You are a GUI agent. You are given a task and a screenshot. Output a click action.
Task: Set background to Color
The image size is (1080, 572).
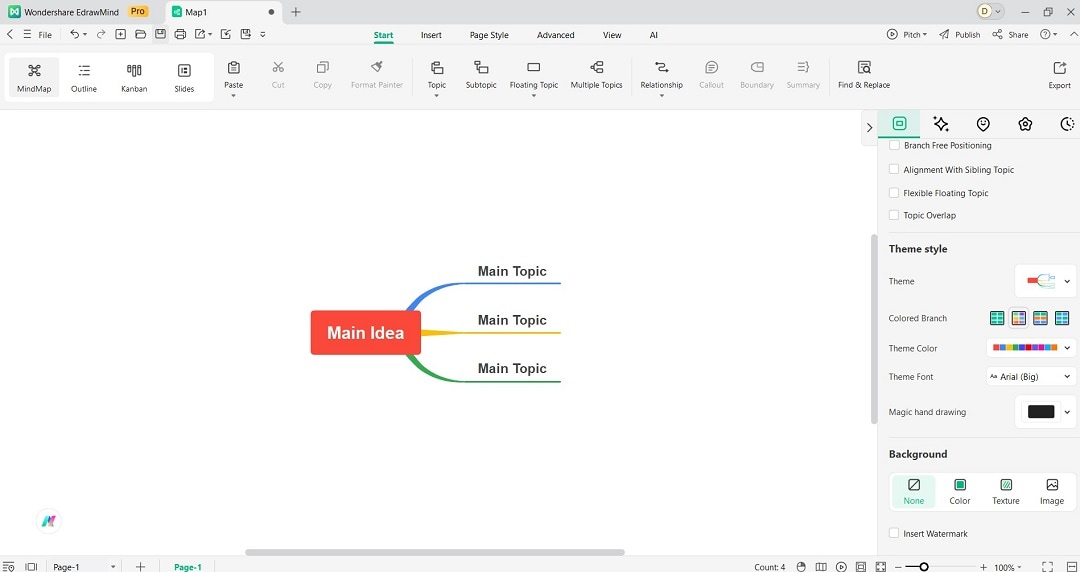coord(959,491)
